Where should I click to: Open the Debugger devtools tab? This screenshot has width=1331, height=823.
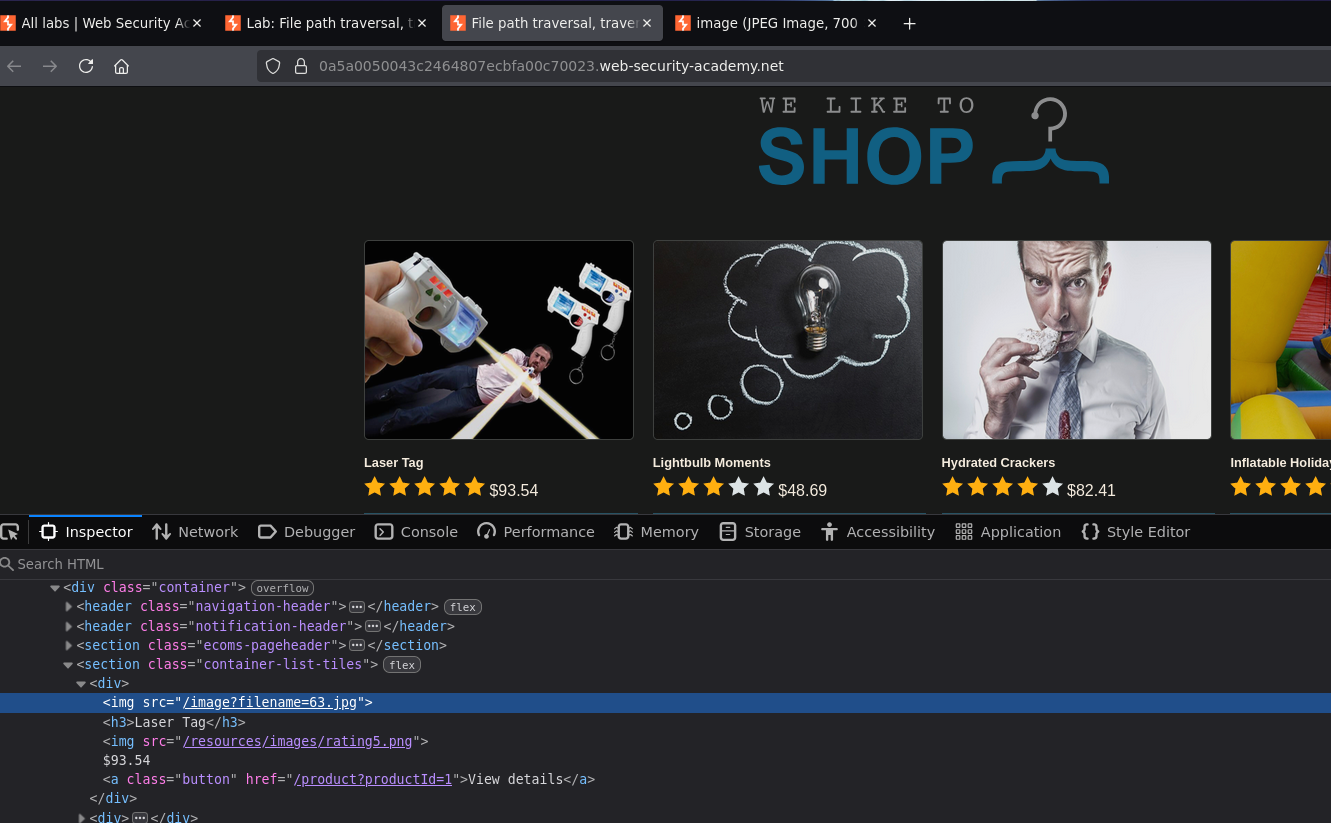307,532
